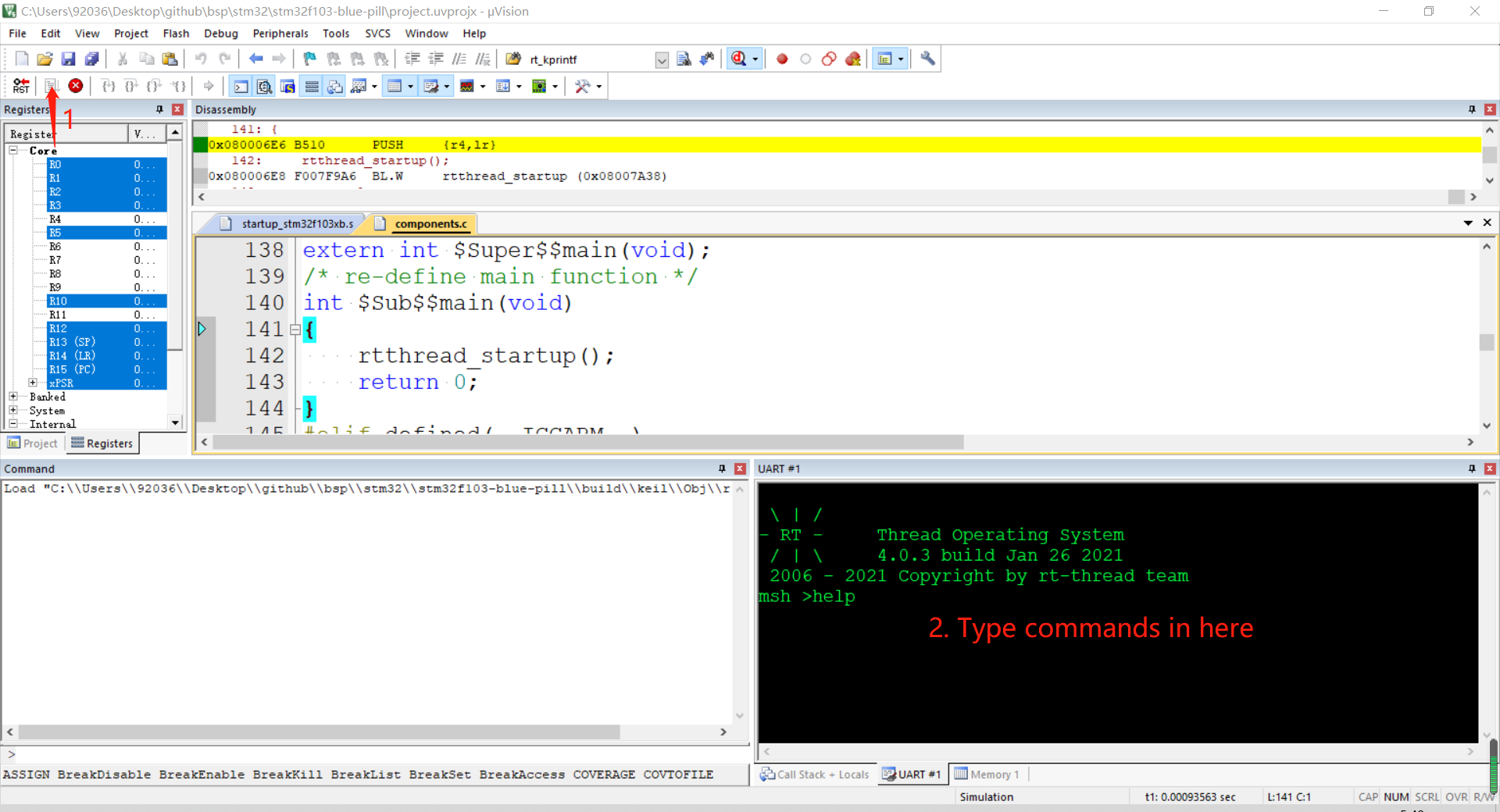Click the Insert/Remove Breakpoint red dot icon
Viewport: 1500px width, 812px height.
click(x=782, y=59)
